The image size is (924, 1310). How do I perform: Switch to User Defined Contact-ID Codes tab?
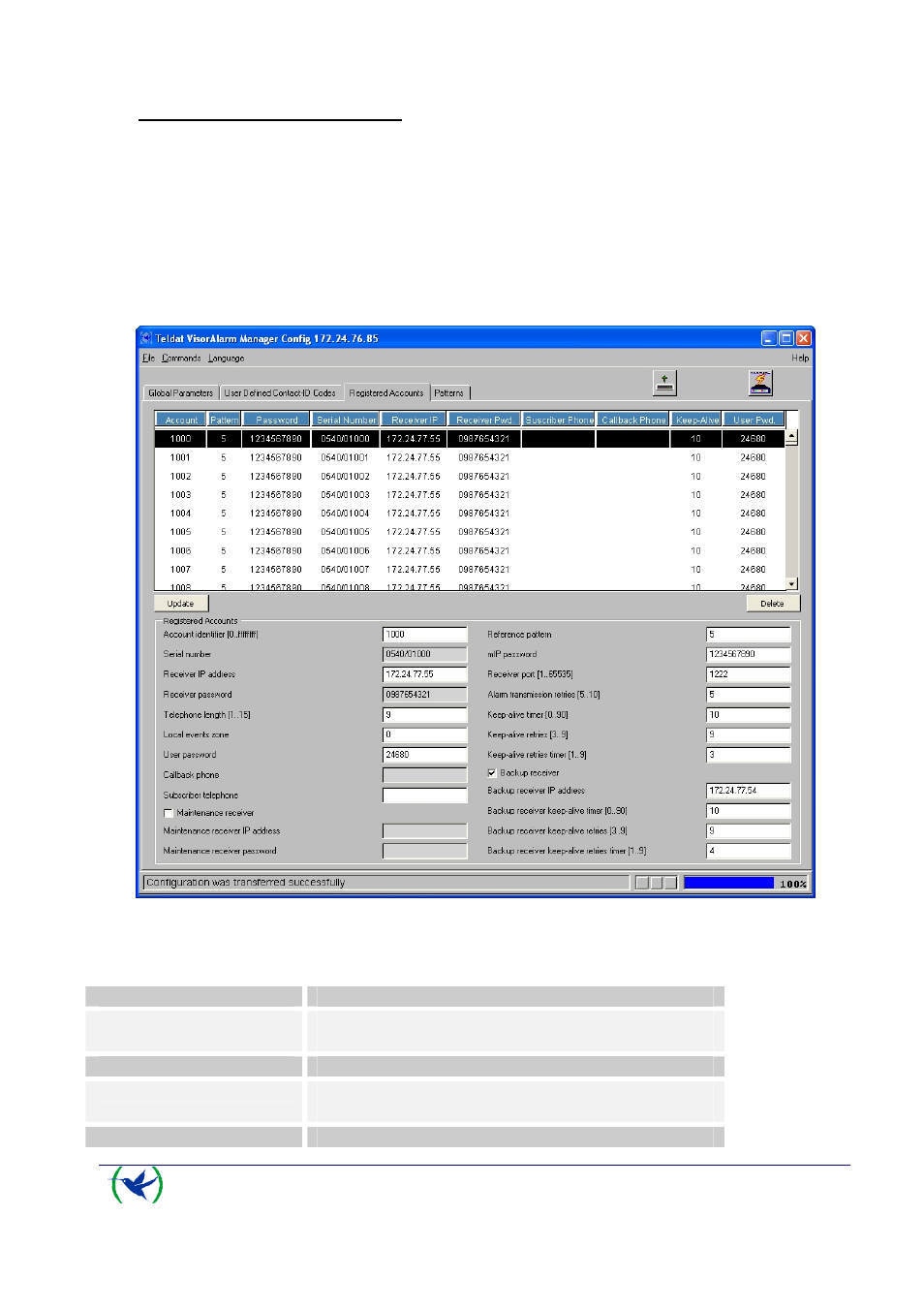point(280,393)
